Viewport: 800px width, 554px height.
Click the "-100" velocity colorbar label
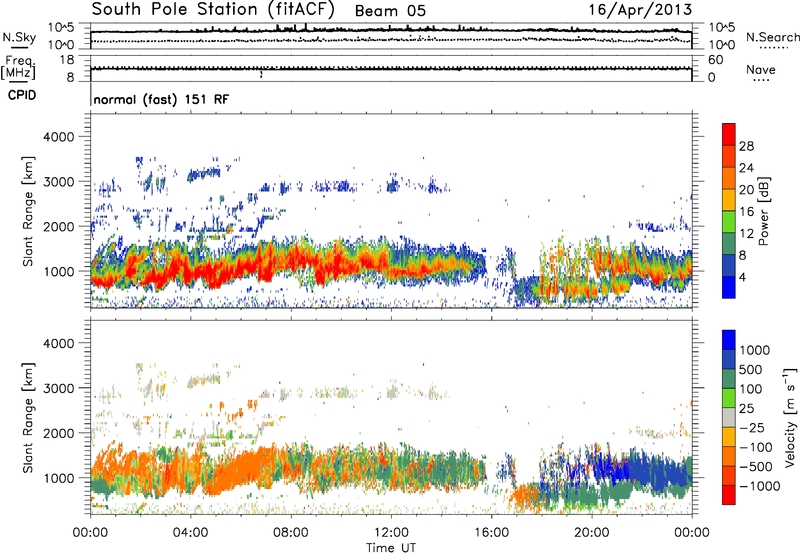point(756,447)
